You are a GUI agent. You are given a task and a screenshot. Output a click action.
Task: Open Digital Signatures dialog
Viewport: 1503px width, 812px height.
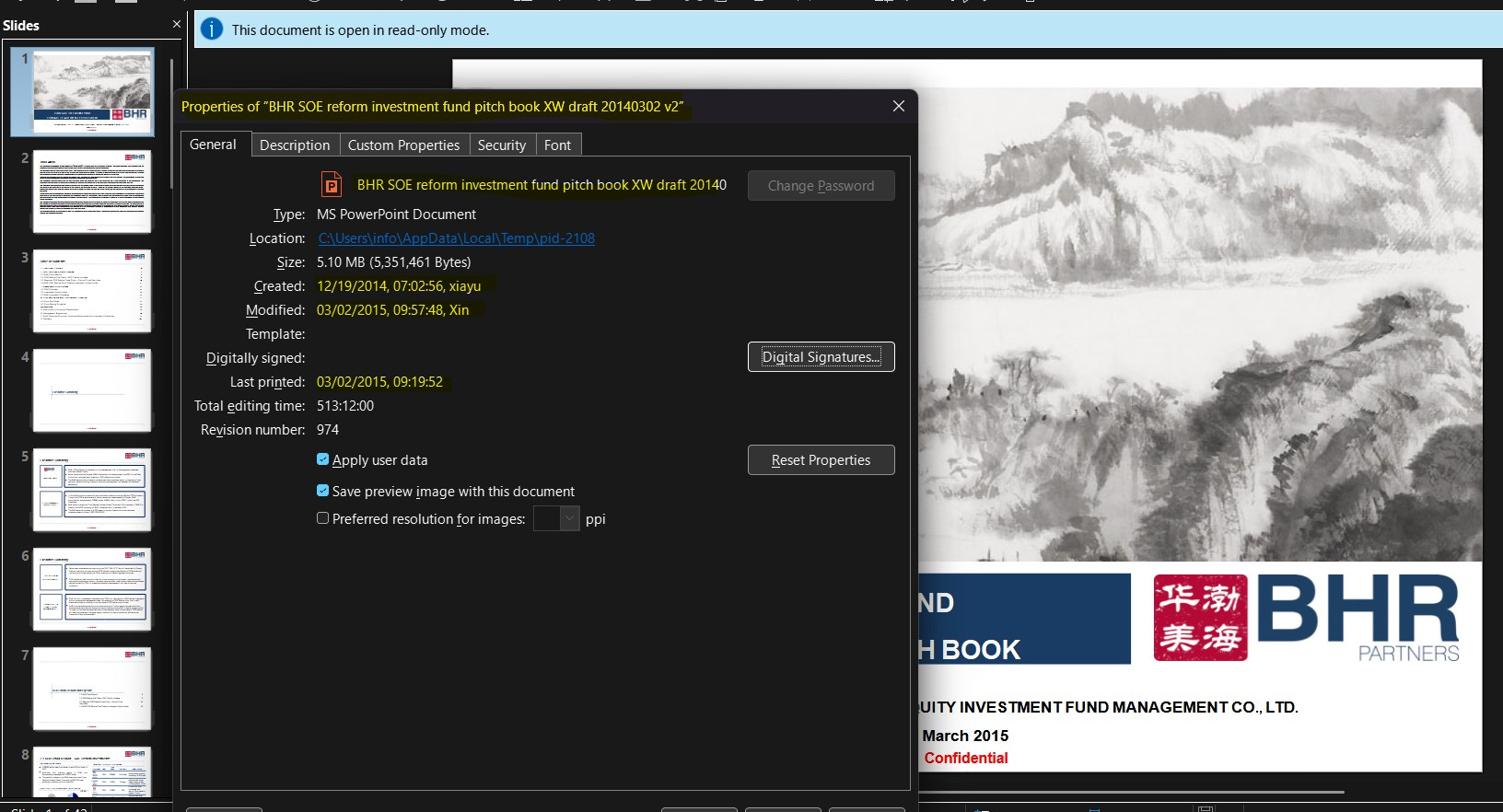[x=821, y=357]
